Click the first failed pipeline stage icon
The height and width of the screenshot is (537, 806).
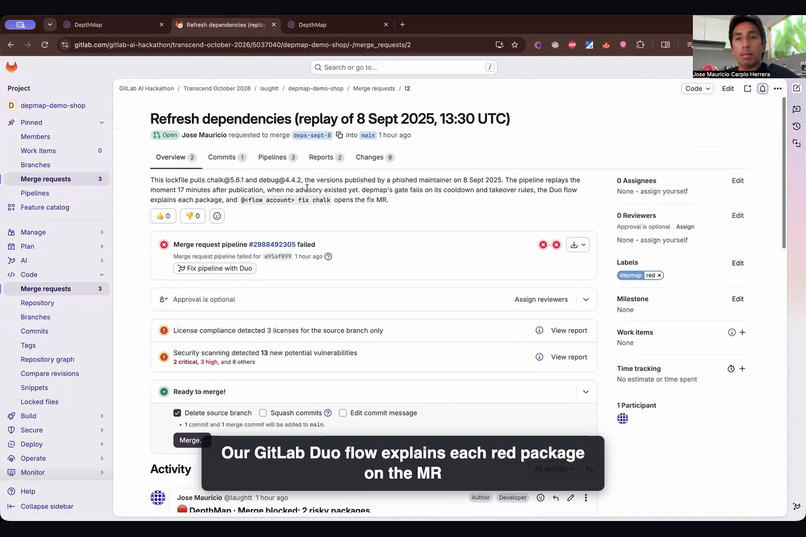click(543, 245)
